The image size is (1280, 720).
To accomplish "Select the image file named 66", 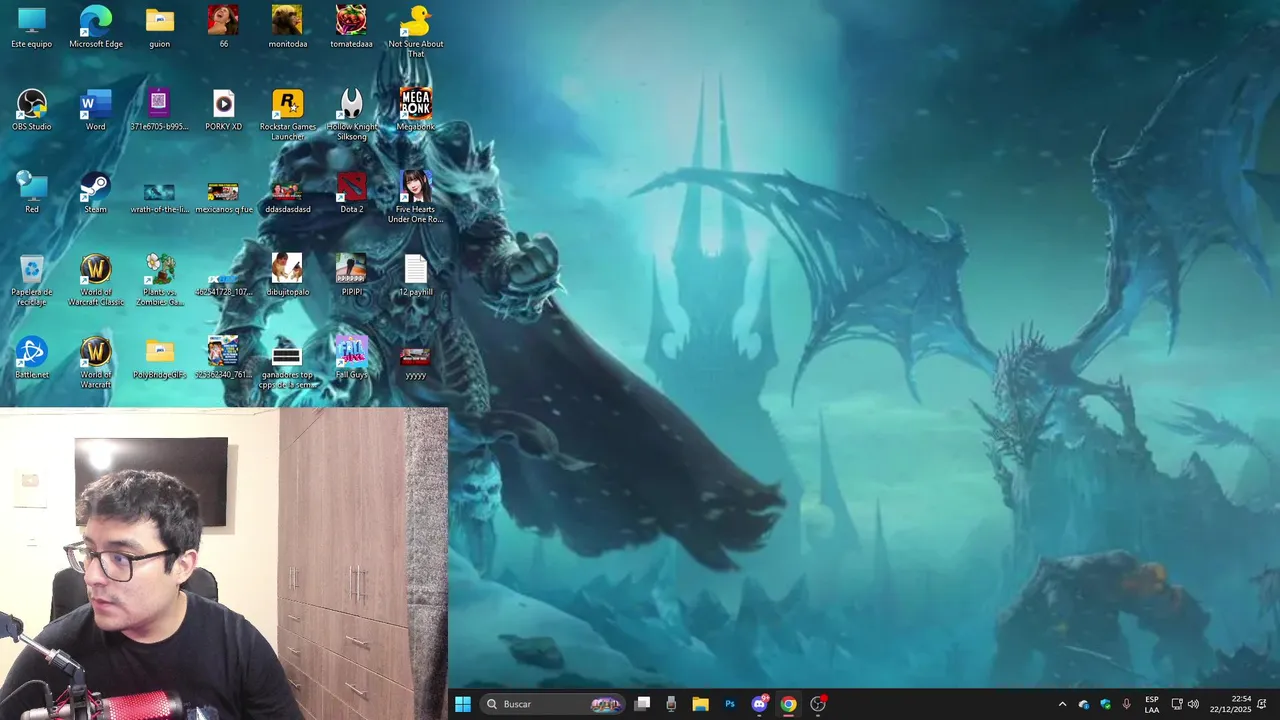I will (223, 27).
